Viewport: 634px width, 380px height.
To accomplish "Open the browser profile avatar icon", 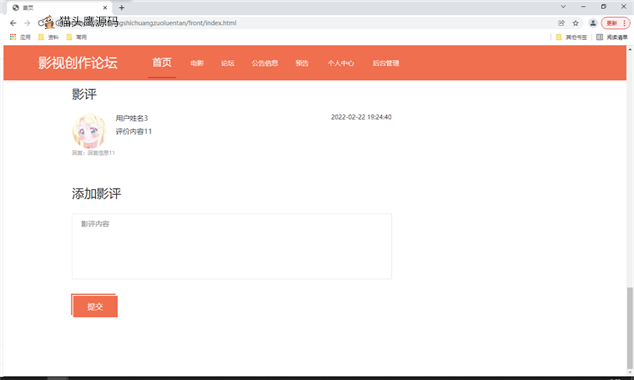I will point(593,23).
